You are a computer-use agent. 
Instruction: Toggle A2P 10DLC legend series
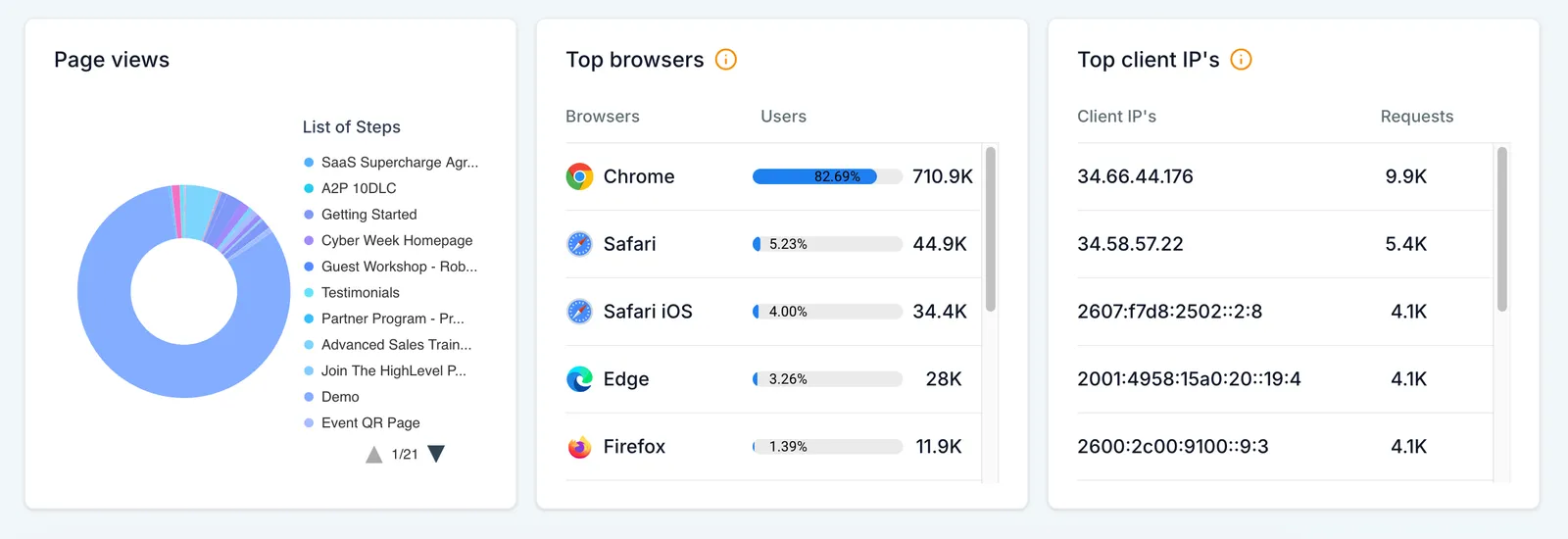pos(350,188)
